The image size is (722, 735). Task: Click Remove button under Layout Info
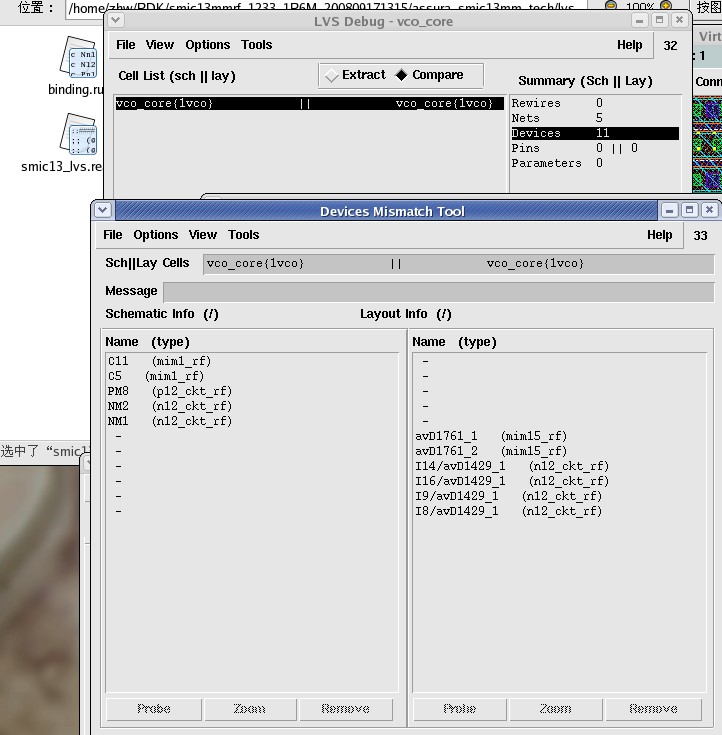654,709
